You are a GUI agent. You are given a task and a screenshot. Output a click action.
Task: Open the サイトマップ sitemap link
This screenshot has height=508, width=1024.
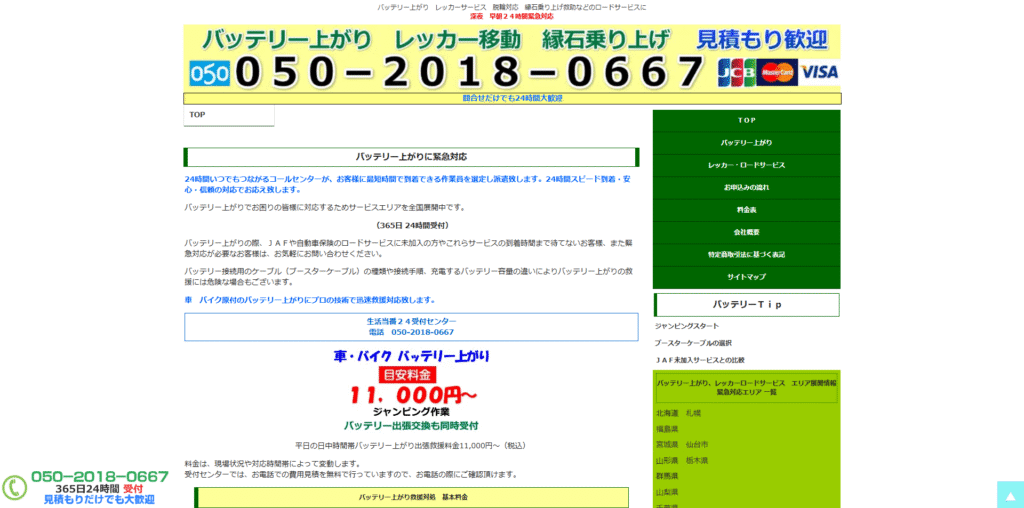point(746,277)
